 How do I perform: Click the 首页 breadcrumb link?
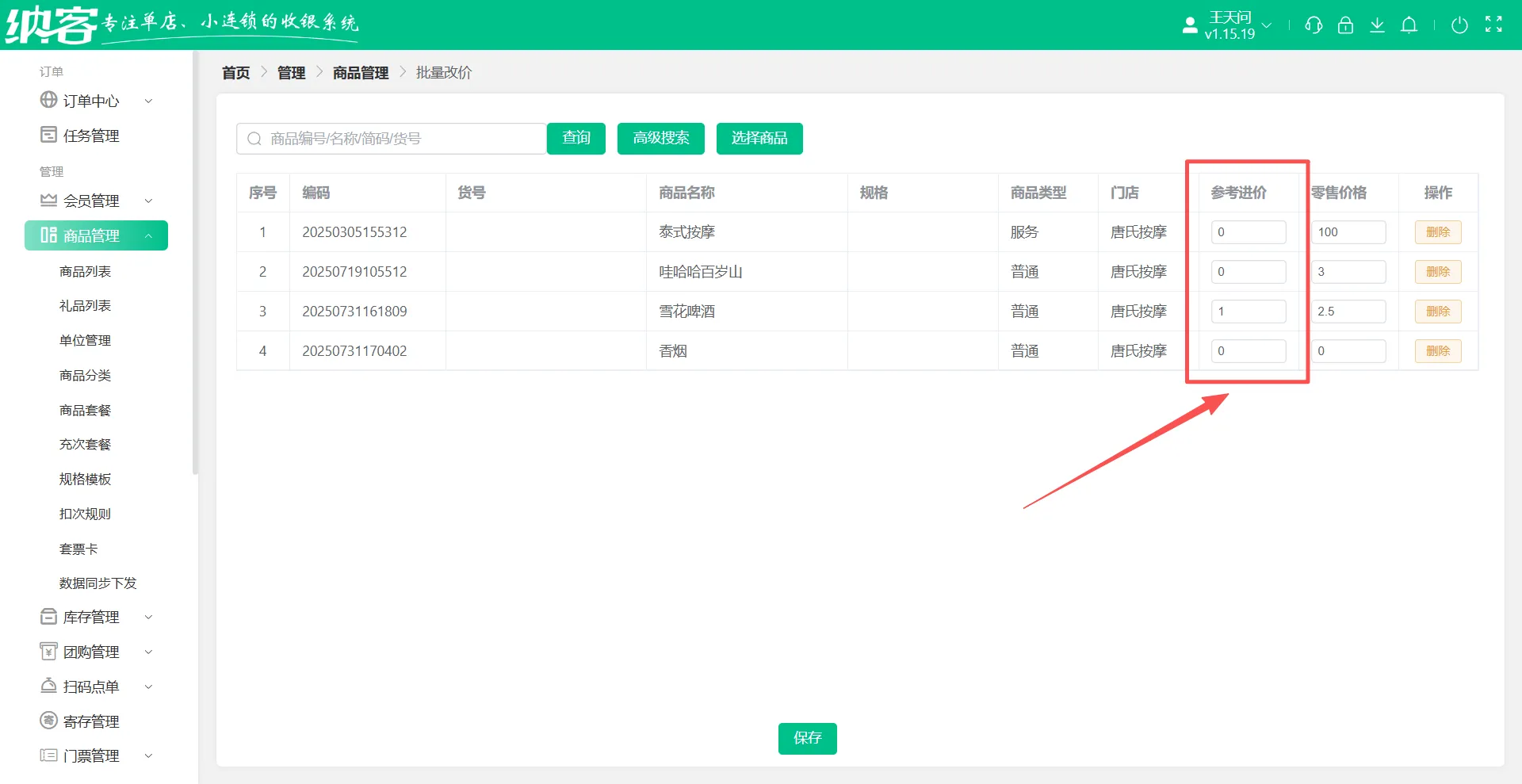[x=235, y=73]
